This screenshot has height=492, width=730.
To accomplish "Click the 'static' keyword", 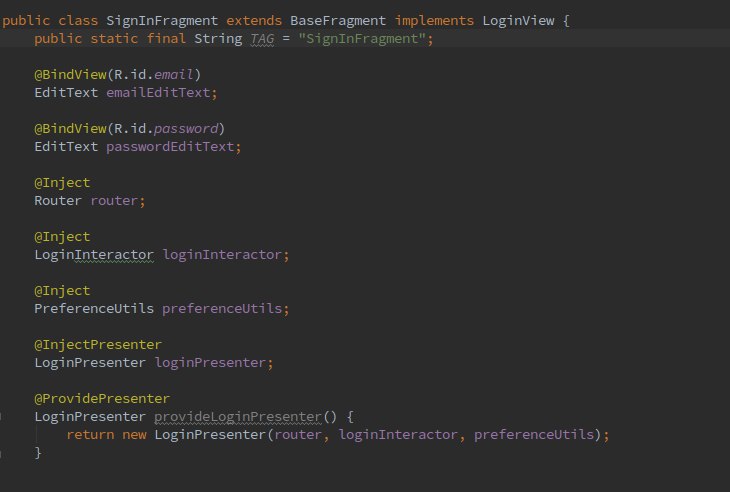I will point(114,39).
